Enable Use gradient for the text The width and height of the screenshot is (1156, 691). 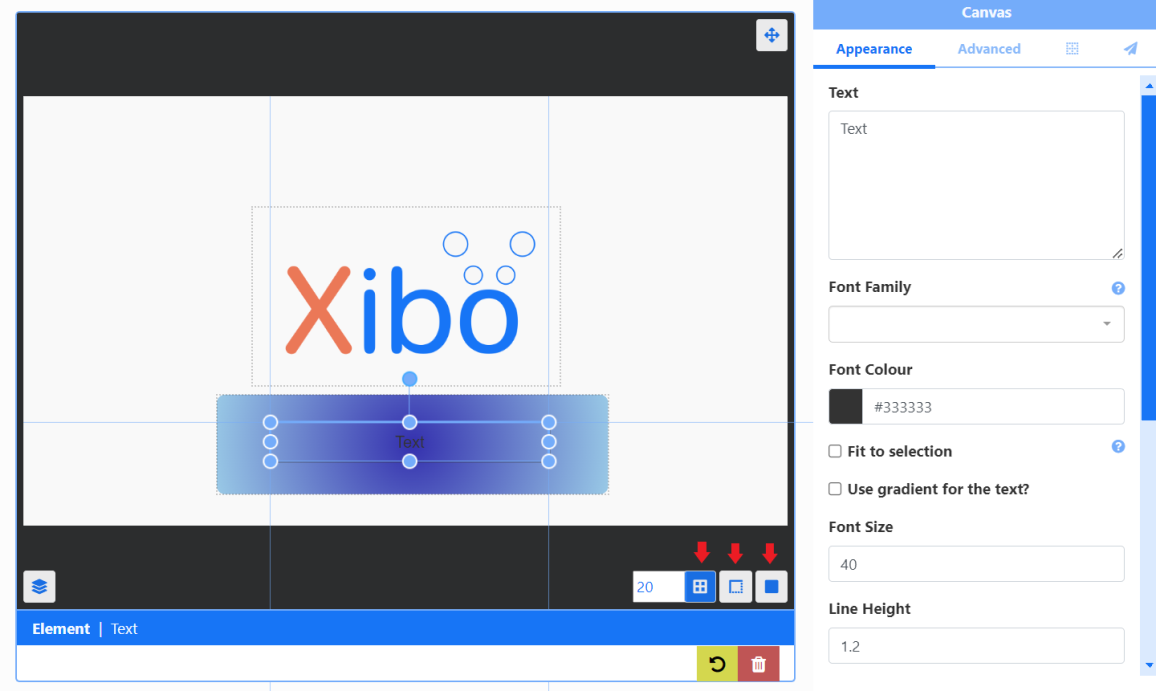[x=835, y=489]
